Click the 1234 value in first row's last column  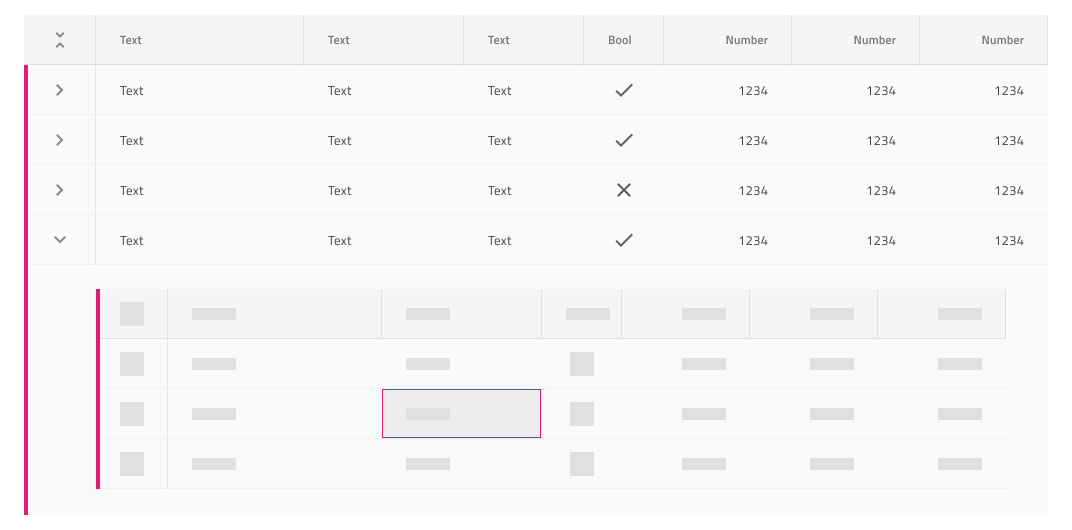click(x=1009, y=90)
